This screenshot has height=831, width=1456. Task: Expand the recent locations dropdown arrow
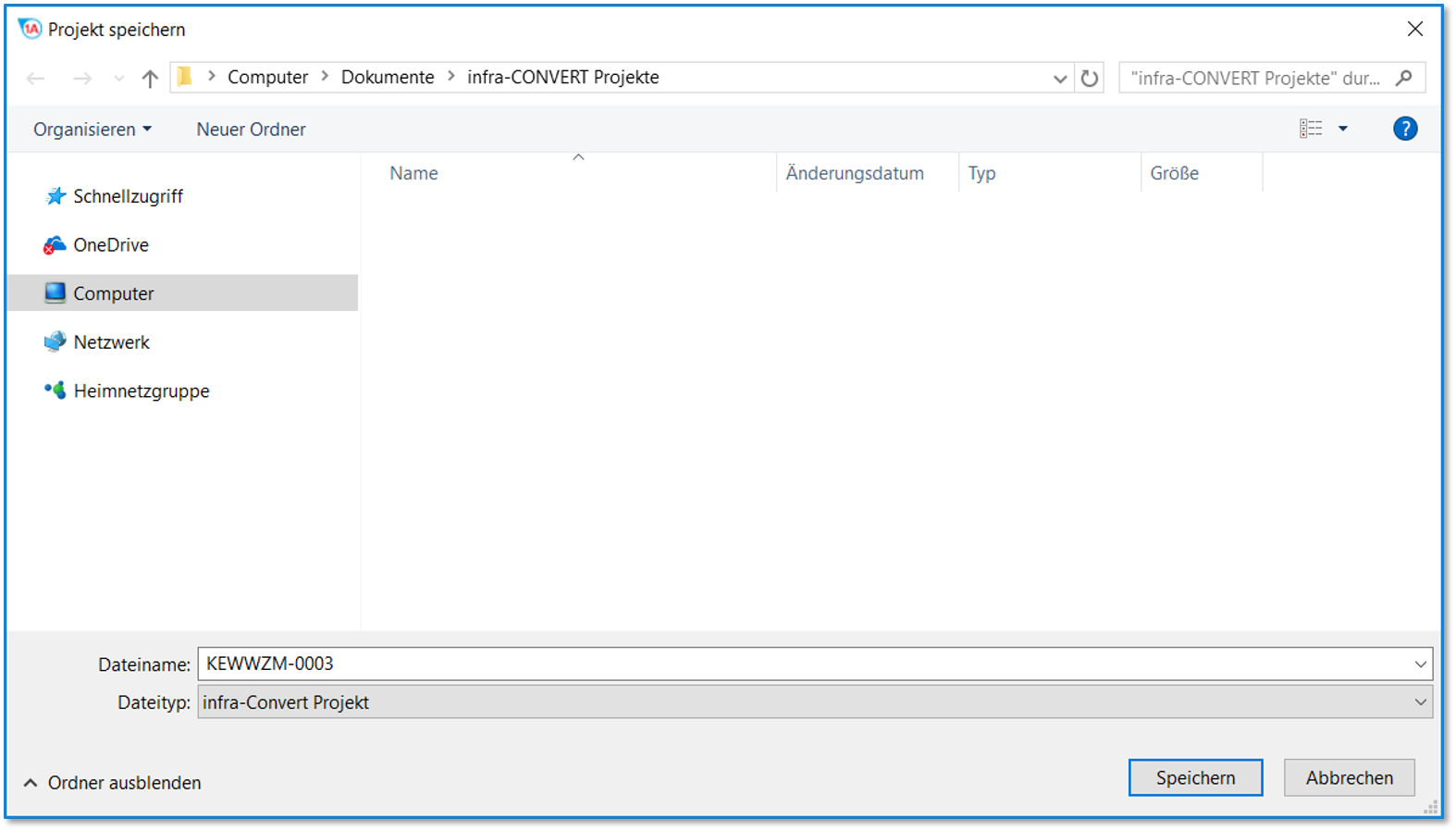(118, 79)
